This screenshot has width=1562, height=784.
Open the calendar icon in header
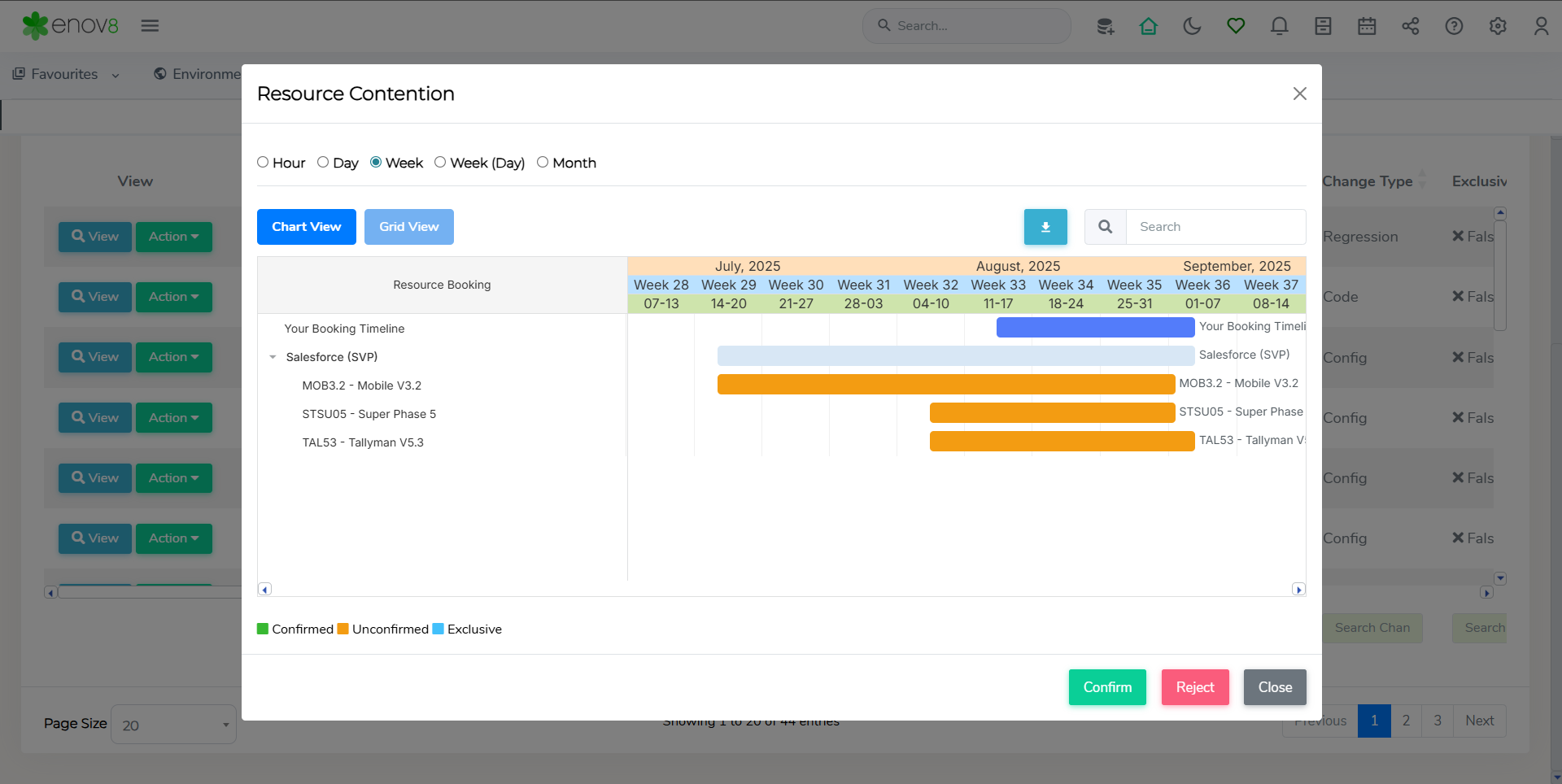tap(1367, 26)
